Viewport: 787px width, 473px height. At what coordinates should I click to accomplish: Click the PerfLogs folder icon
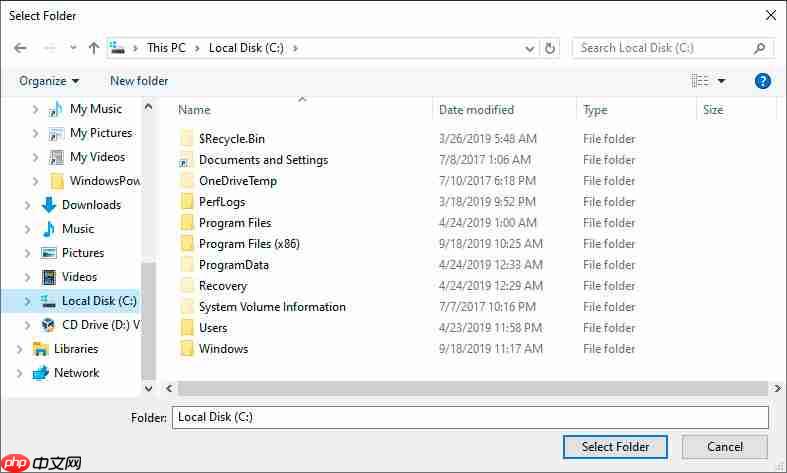tap(187, 202)
